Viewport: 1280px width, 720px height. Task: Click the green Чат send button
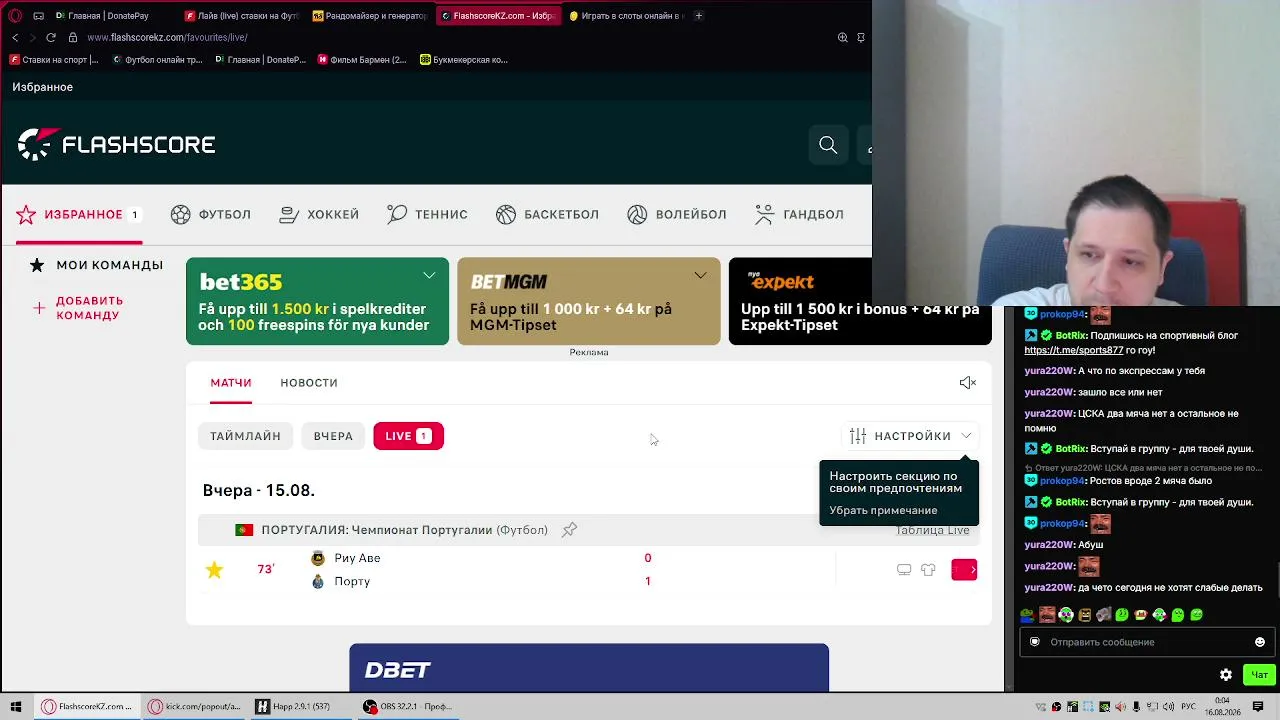point(1260,675)
